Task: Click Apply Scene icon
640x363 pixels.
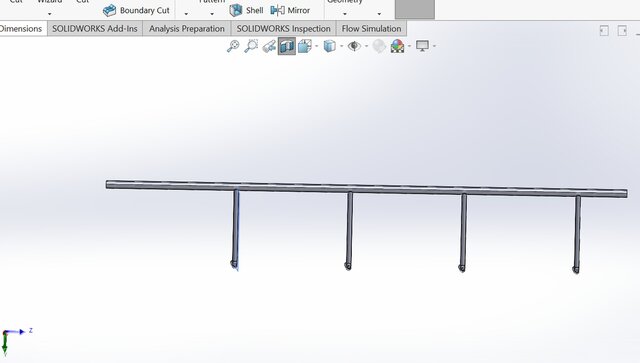Action: 398,46
